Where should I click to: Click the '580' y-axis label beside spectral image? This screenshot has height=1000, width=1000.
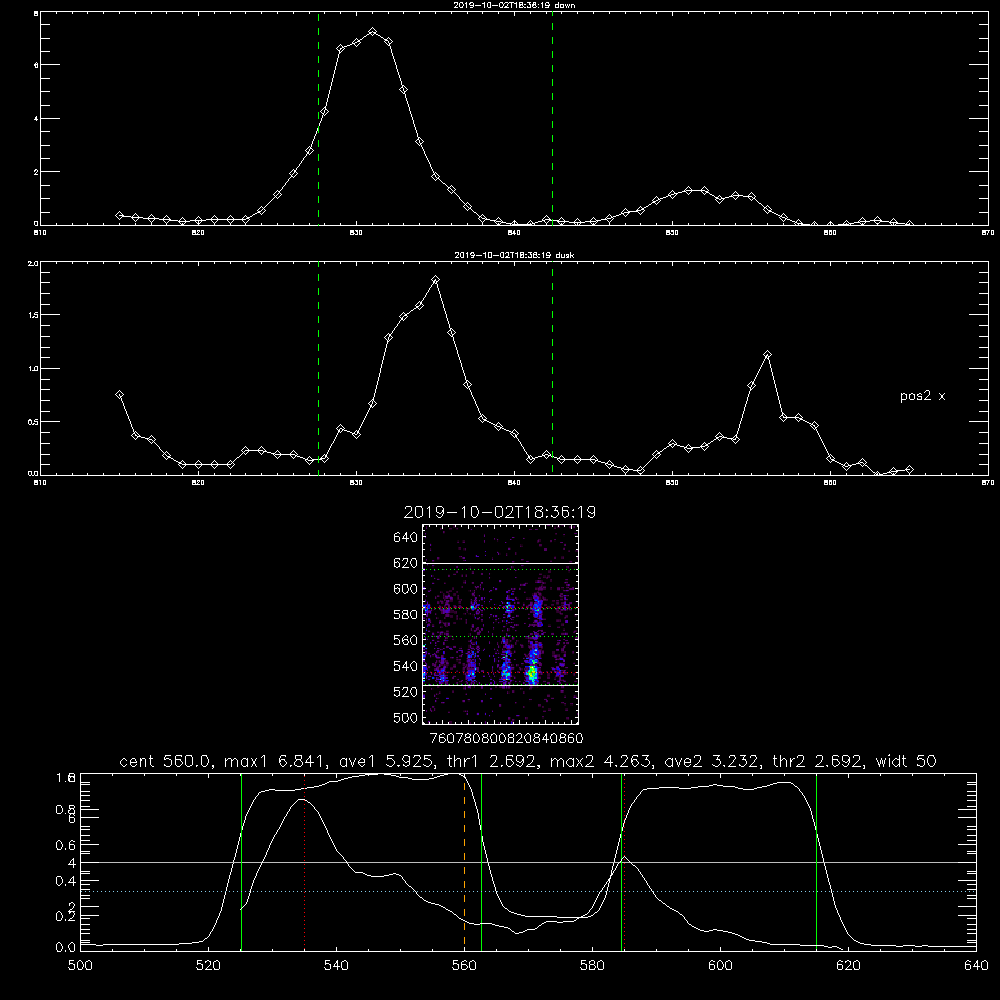coord(405,614)
